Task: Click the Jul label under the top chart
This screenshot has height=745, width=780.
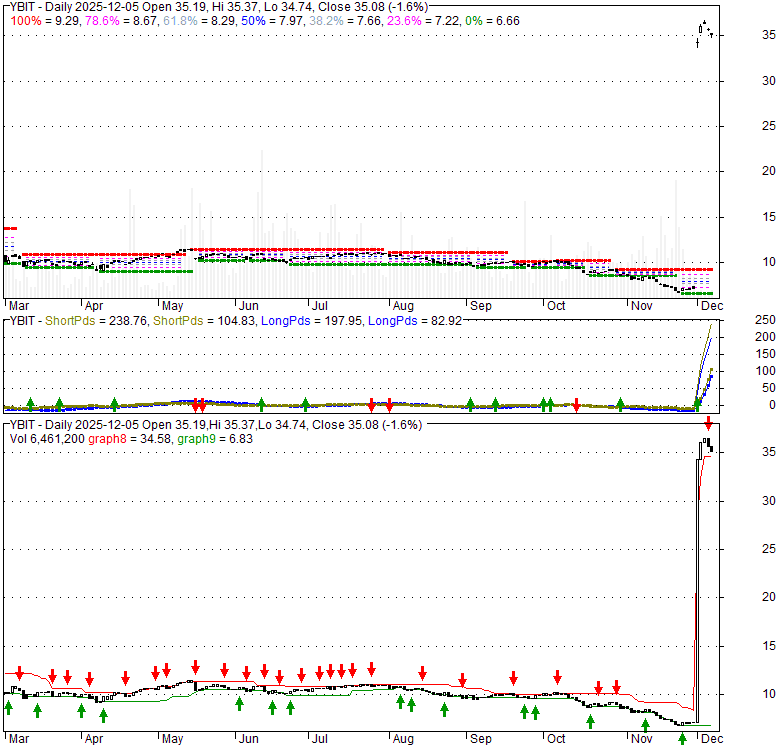Action: tap(320, 306)
